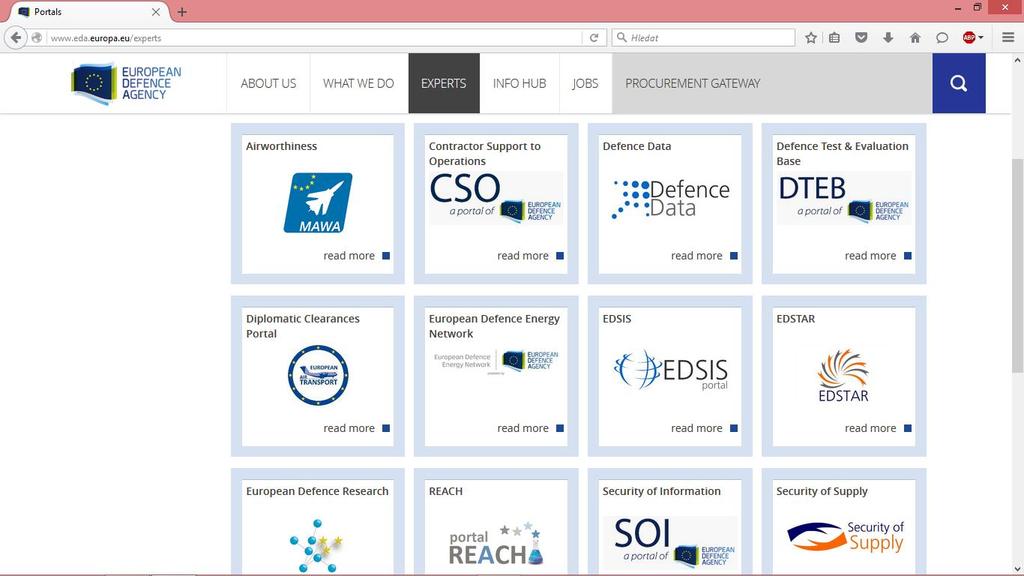Open the INFO HUB menu

pyautogui.click(x=519, y=84)
